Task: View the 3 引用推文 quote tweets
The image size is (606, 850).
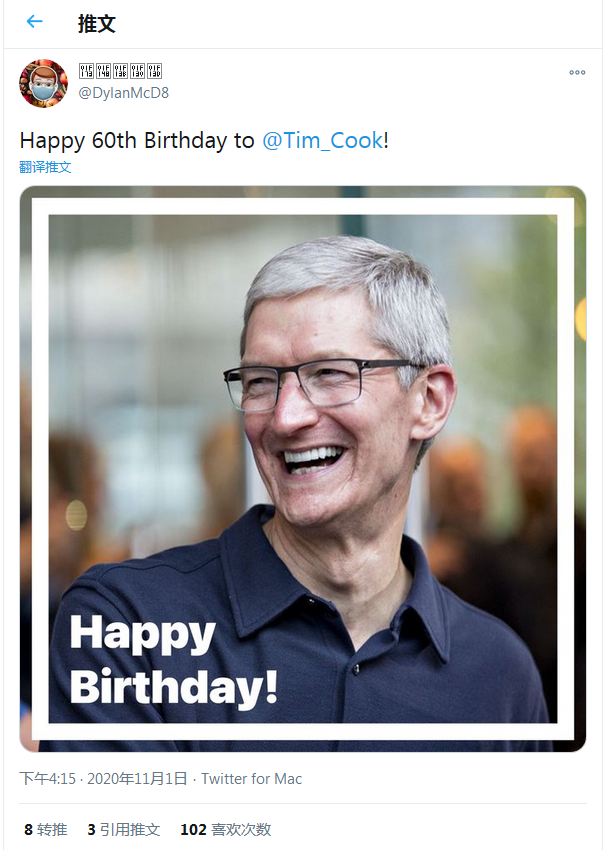Action: coord(123,829)
